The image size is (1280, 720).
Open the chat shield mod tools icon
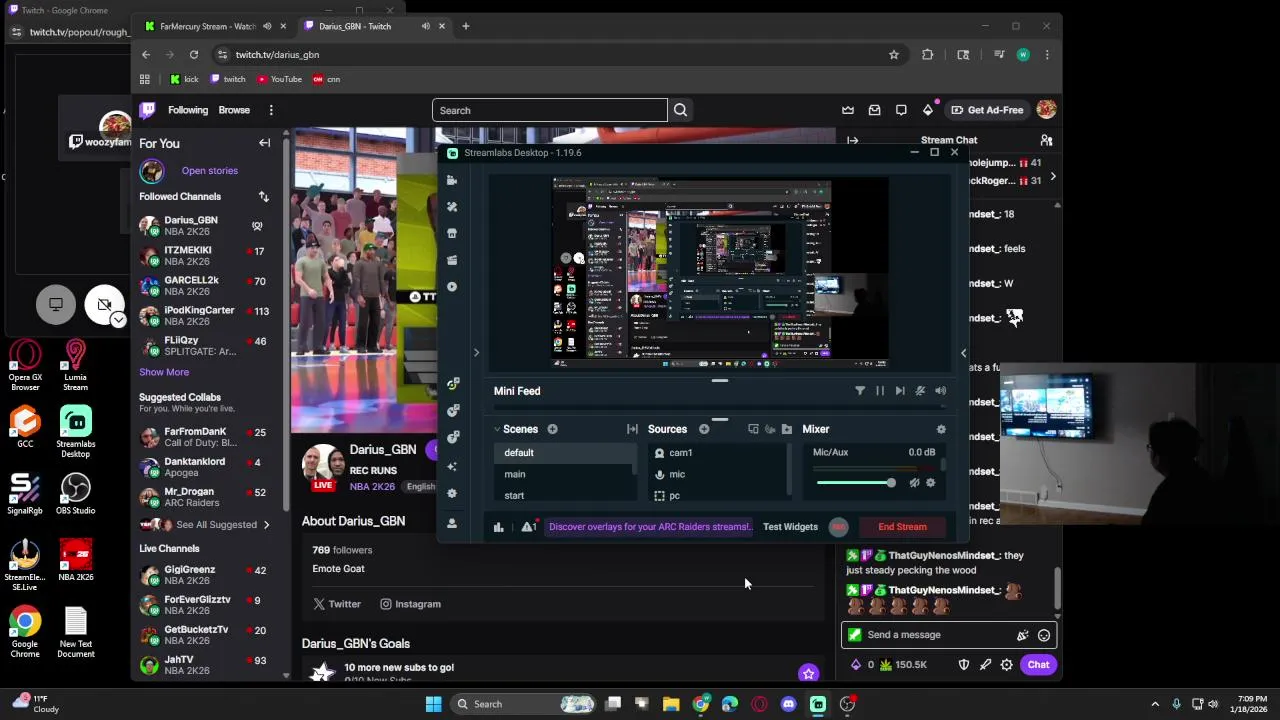[964, 665]
